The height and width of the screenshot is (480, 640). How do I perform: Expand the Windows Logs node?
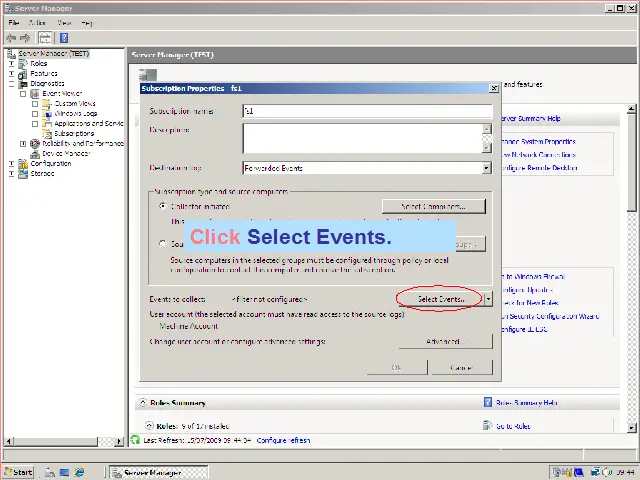point(35,114)
